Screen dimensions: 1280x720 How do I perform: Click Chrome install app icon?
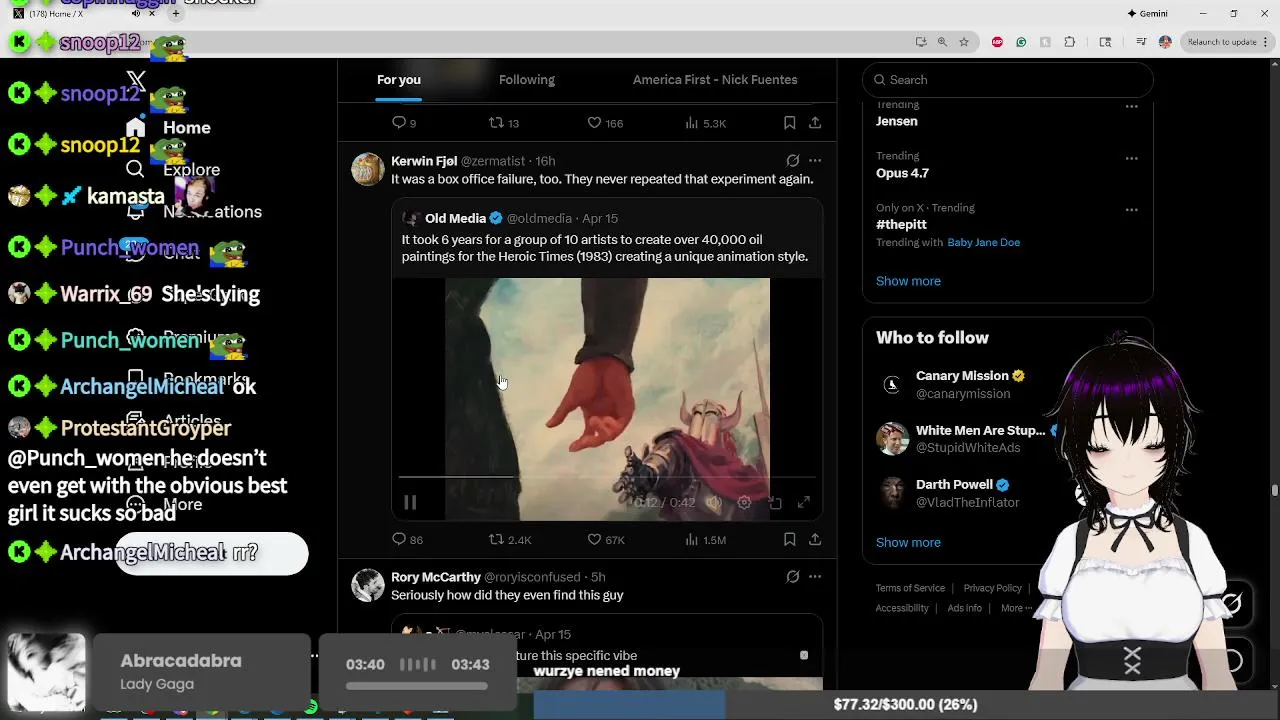click(921, 42)
